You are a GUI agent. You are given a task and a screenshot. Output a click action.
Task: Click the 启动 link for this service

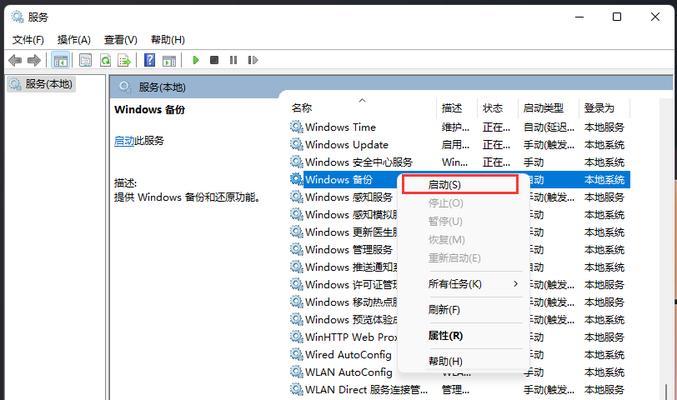click(x=124, y=141)
